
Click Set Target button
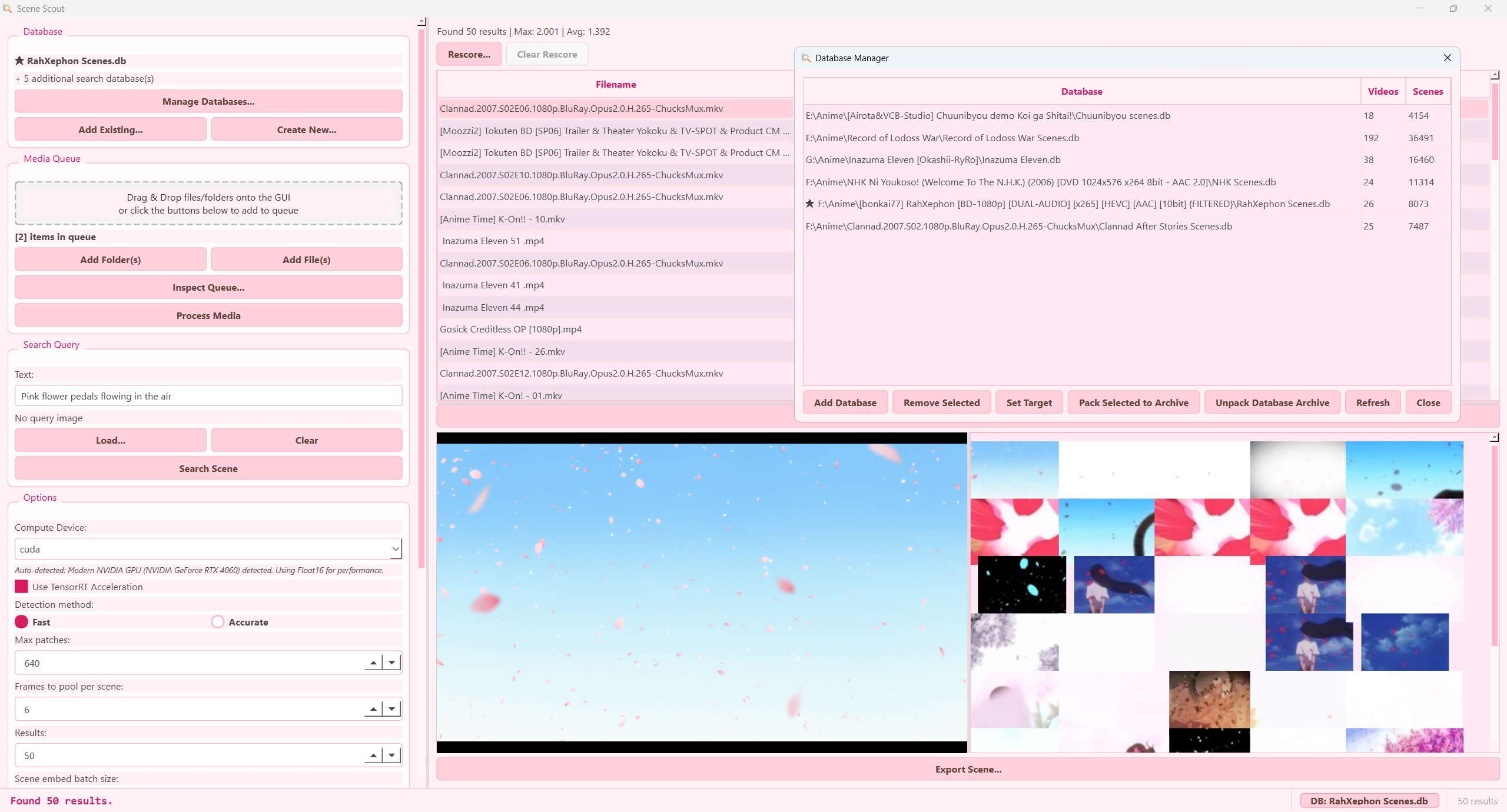(1028, 402)
